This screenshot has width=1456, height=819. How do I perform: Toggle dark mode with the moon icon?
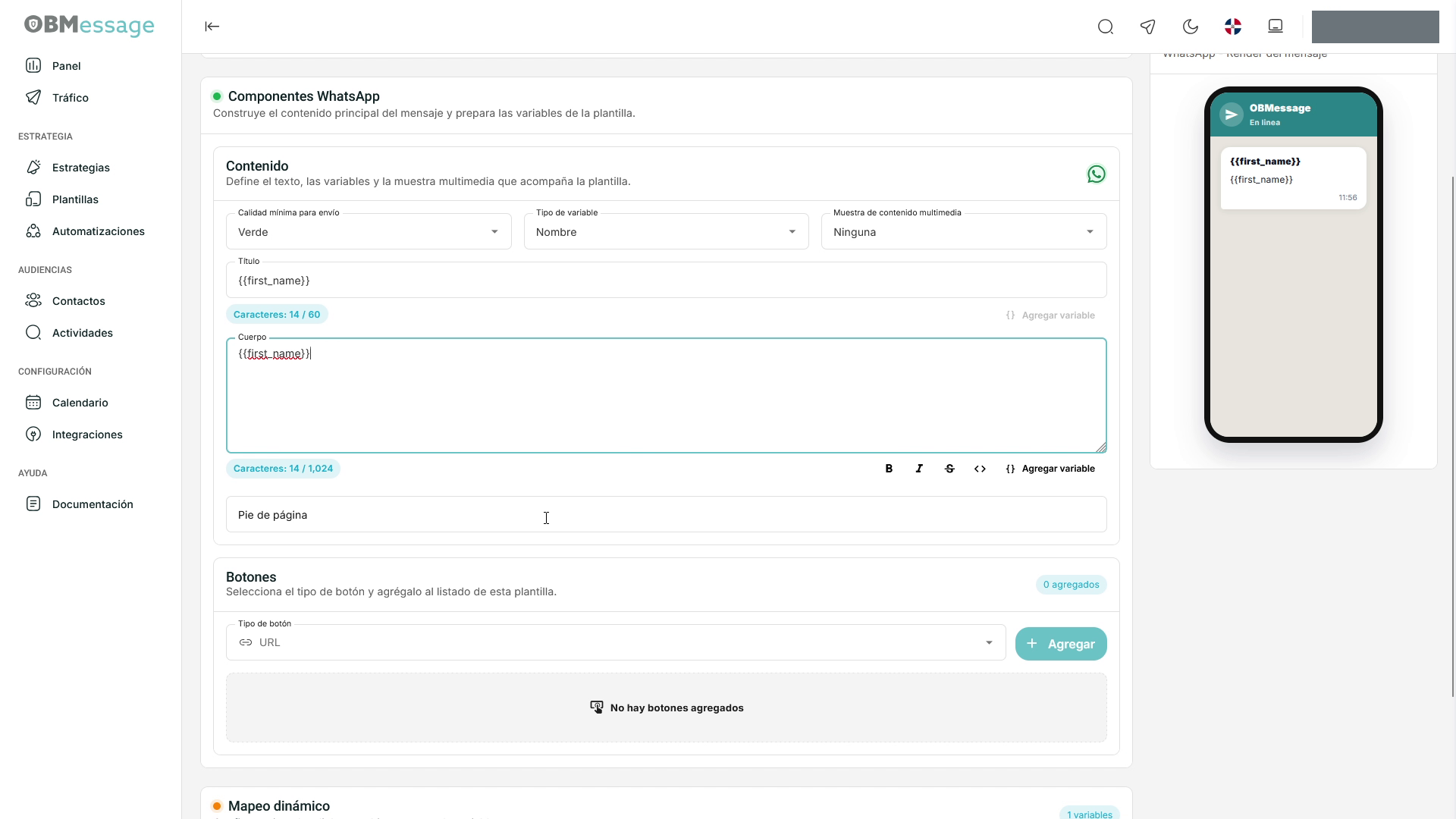(1191, 27)
